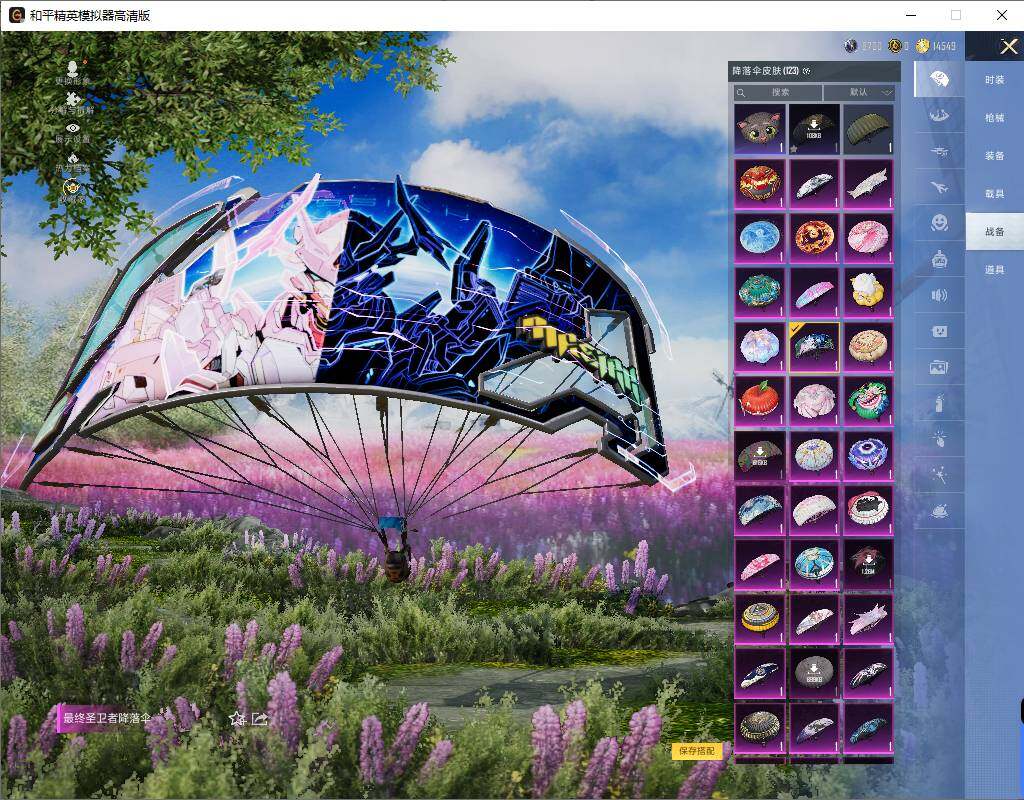The width and height of the screenshot is (1024, 800).
Task: Select the parachute skin category icon
Action: (939, 79)
